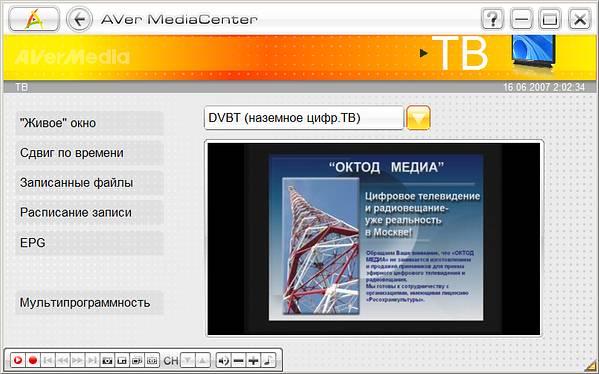Toggle picture-in-picture mode icon
This screenshot has width=599, height=374.
tap(122, 360)
